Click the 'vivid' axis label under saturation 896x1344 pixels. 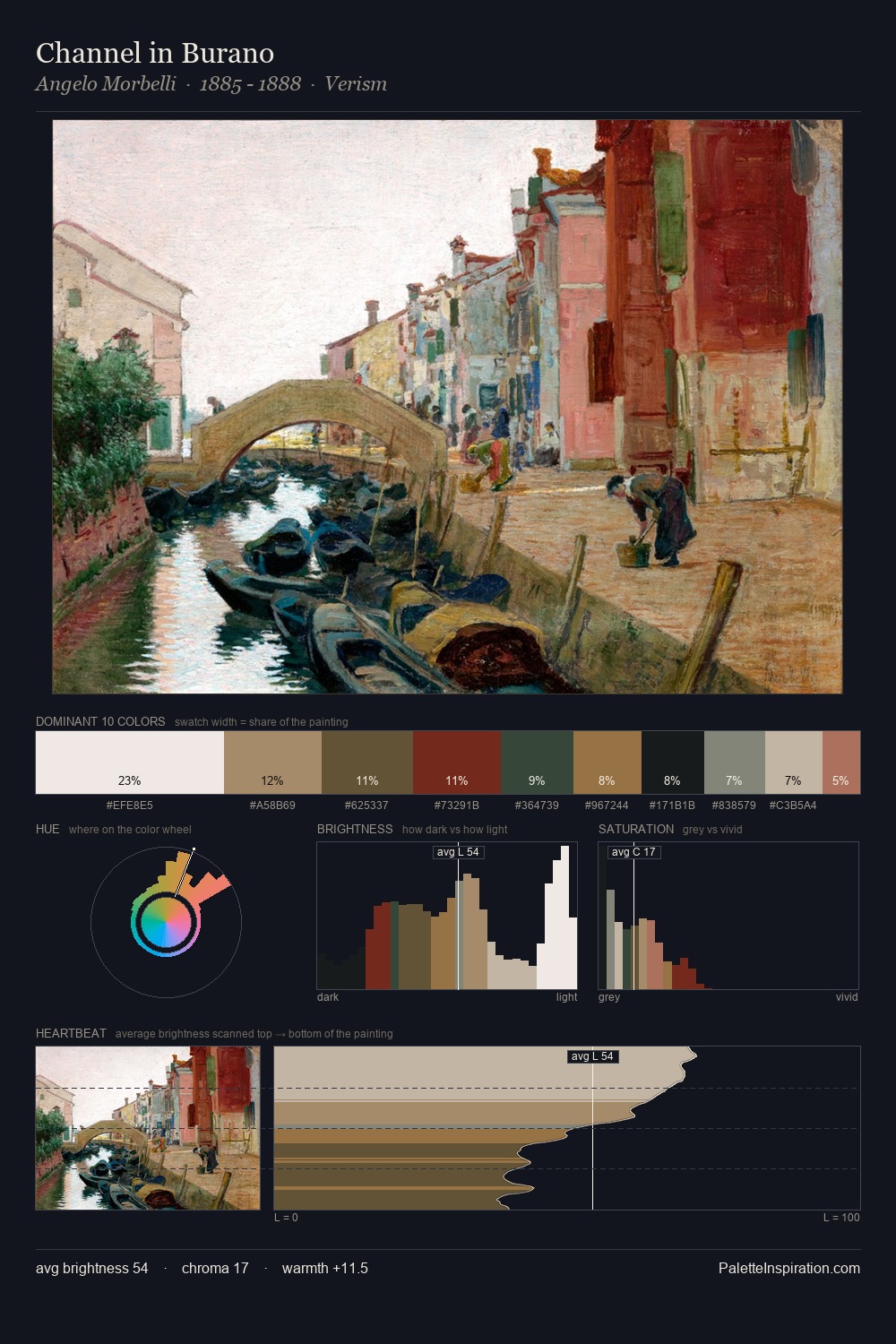pos(847,997)
